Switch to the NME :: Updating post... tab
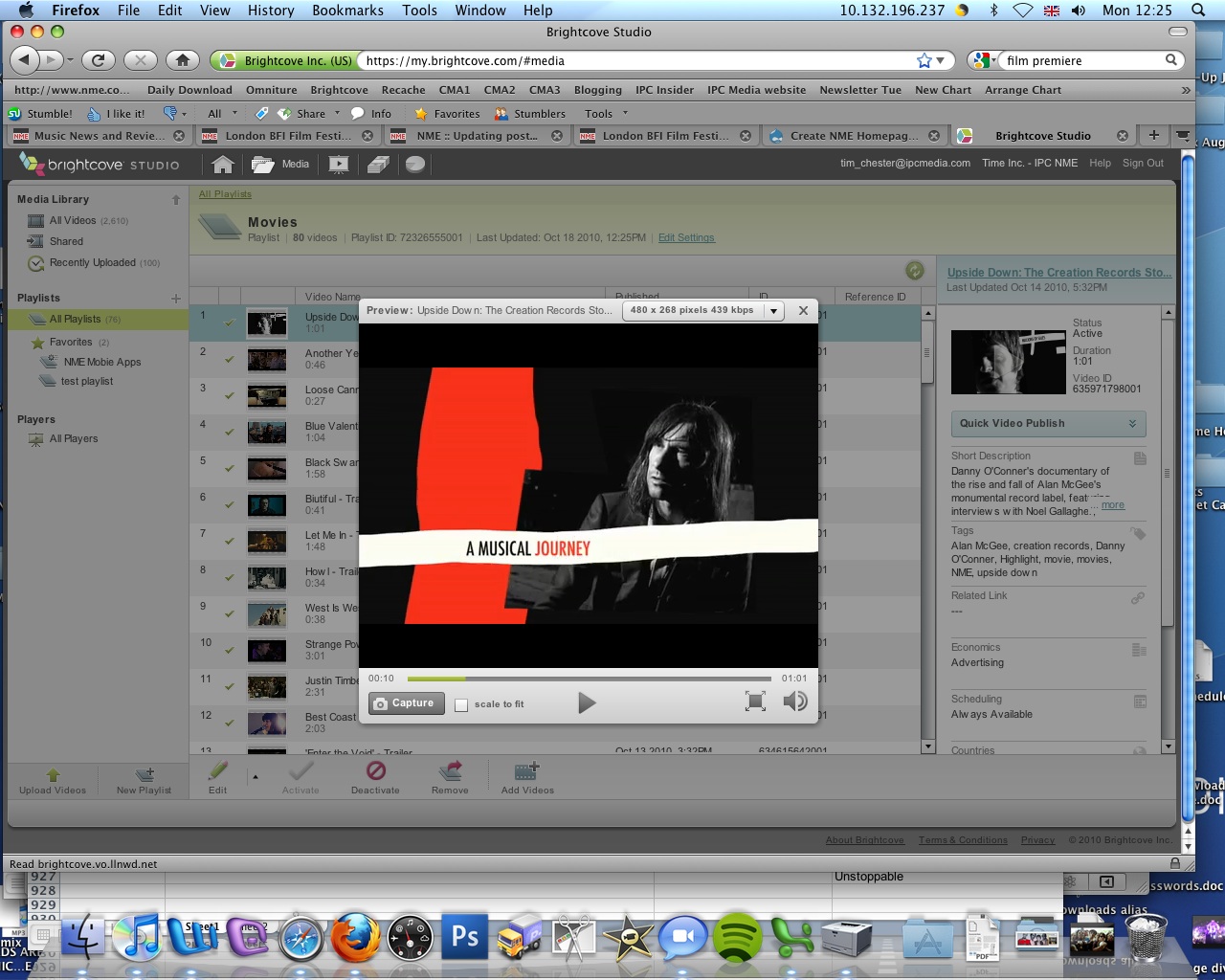This screenshot has width=1225, height=980. (477, 136)
